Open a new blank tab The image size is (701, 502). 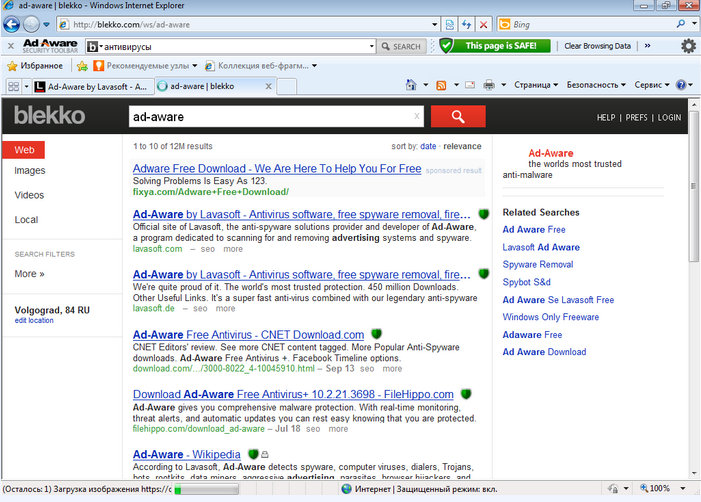287,86
